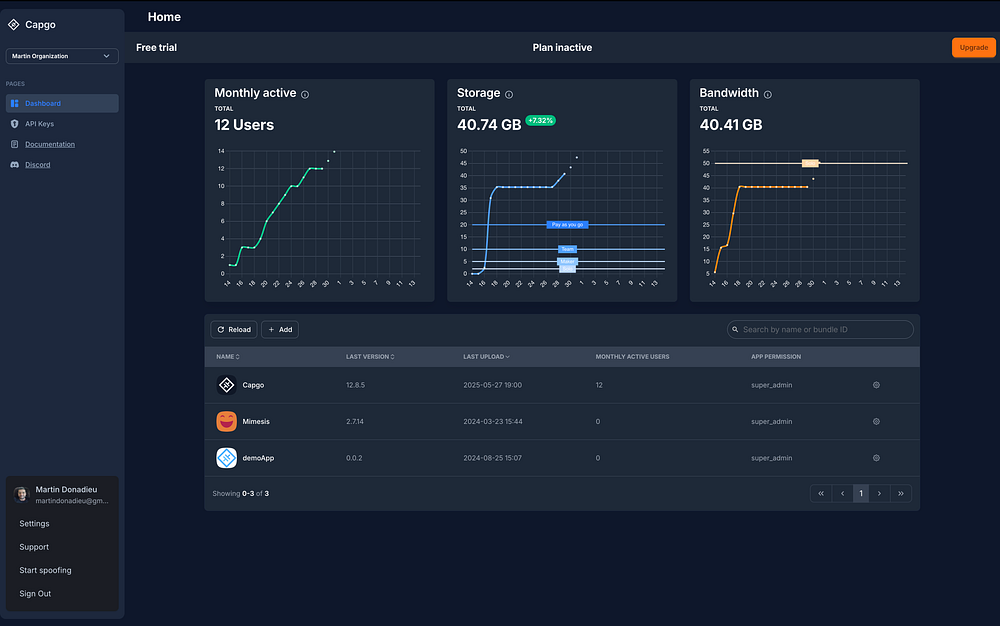Open settings gear for demoApp row
This screenshot has width=1000, height=626.
click(876, 458)
